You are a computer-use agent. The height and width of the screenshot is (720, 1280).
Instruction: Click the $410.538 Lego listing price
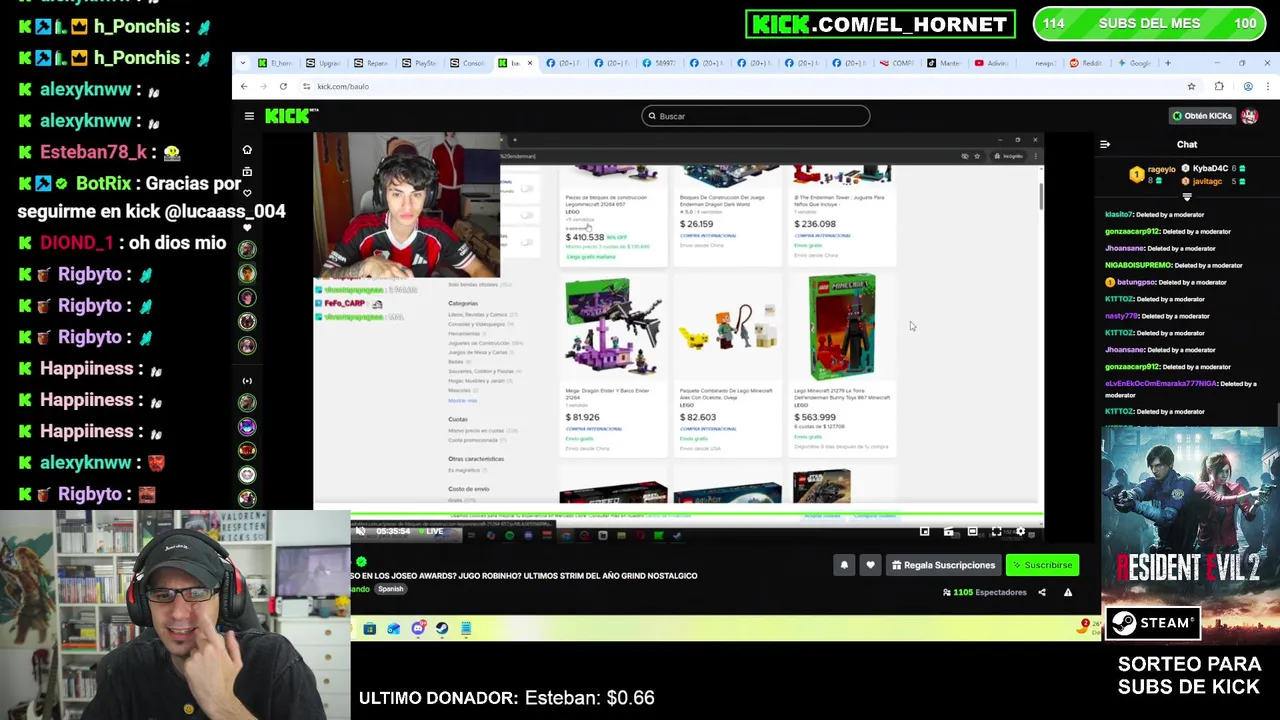585,237
